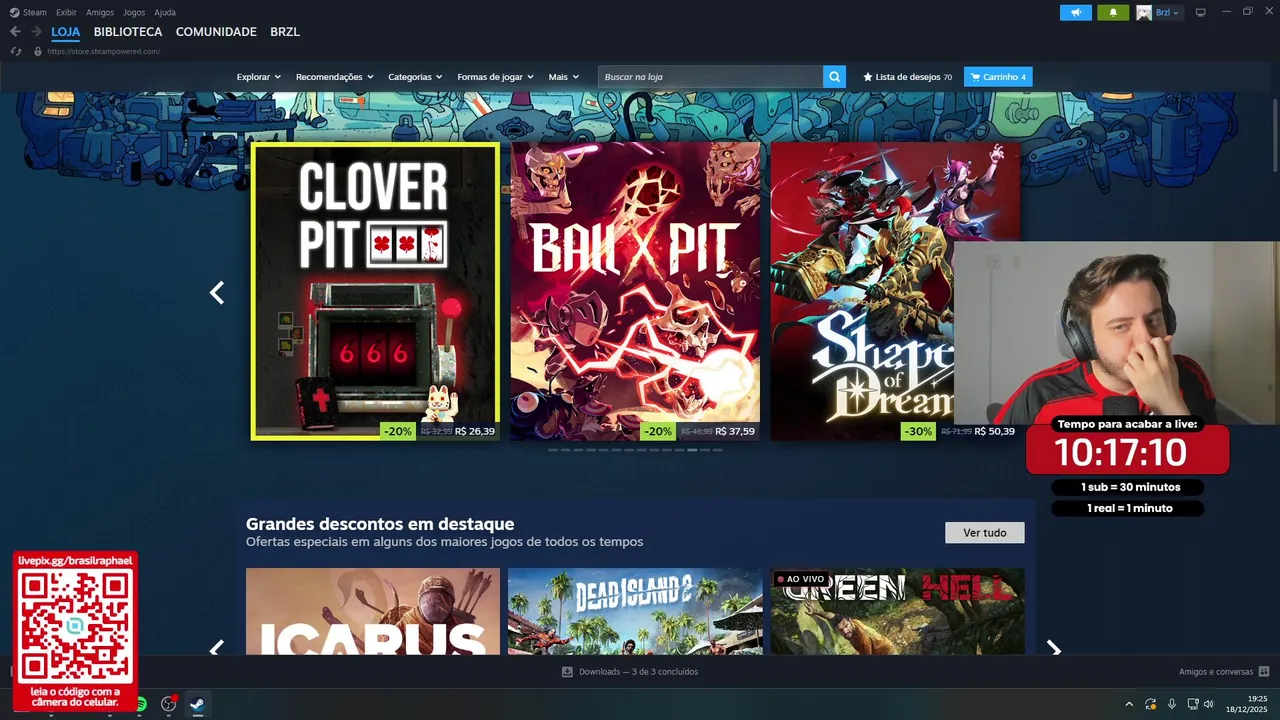This screenshot has height=720, width=1280.
Task: Switch to the COMUNIDADE tab
Action: tap(216, 32)
